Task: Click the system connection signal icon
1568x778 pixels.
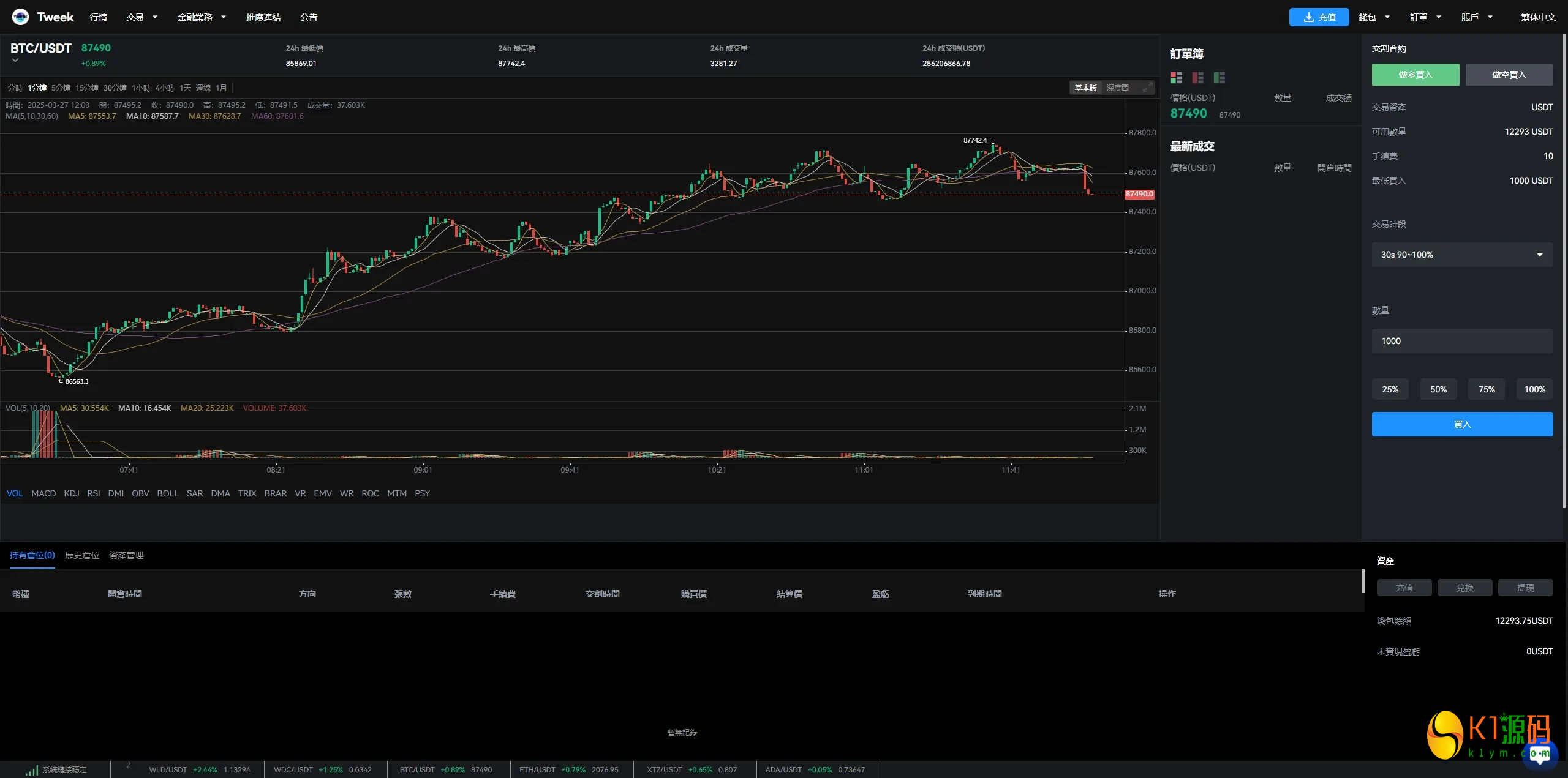Action: (32, 770)
